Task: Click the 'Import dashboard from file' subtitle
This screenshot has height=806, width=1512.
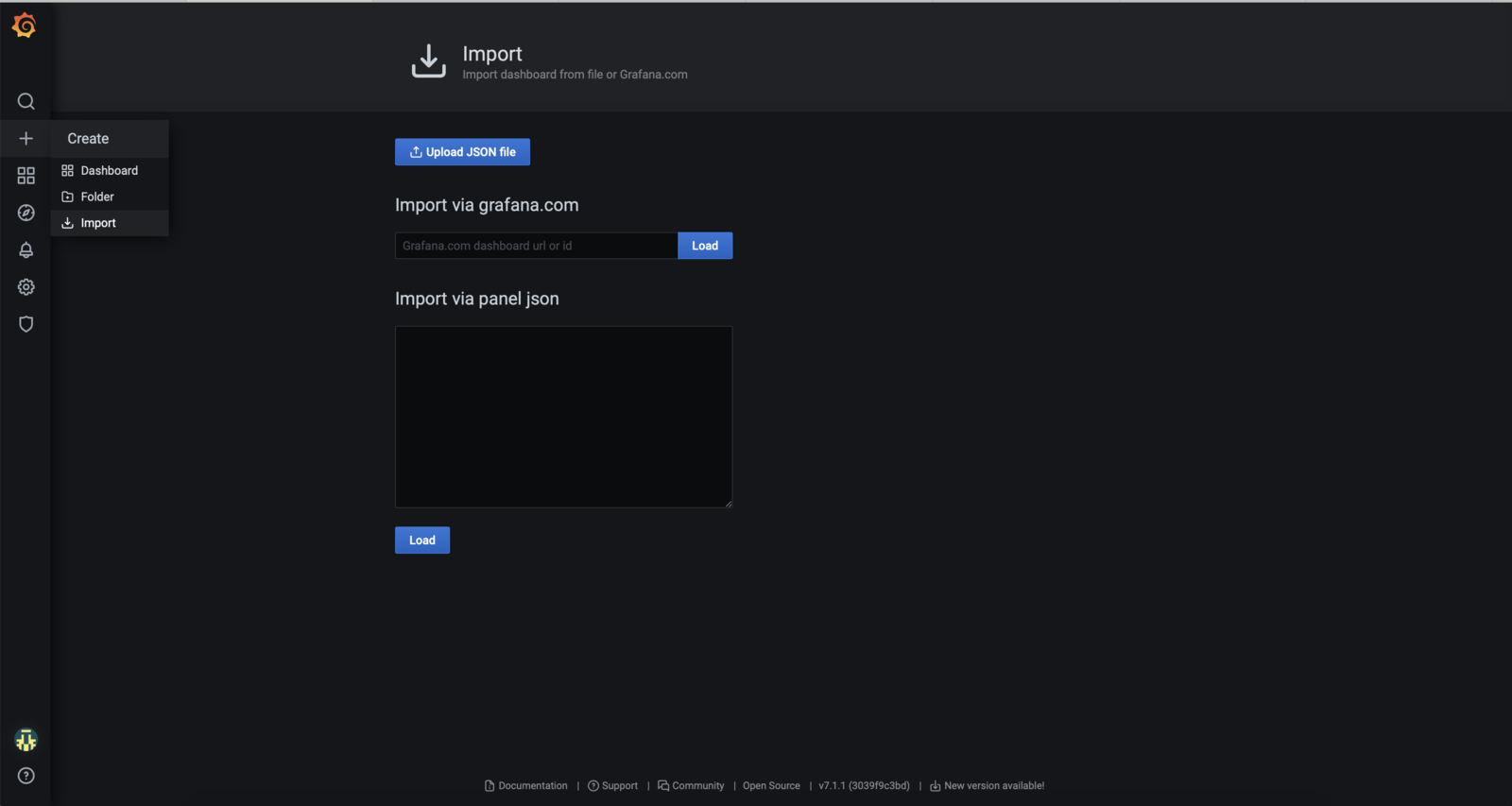Action: 575,75
